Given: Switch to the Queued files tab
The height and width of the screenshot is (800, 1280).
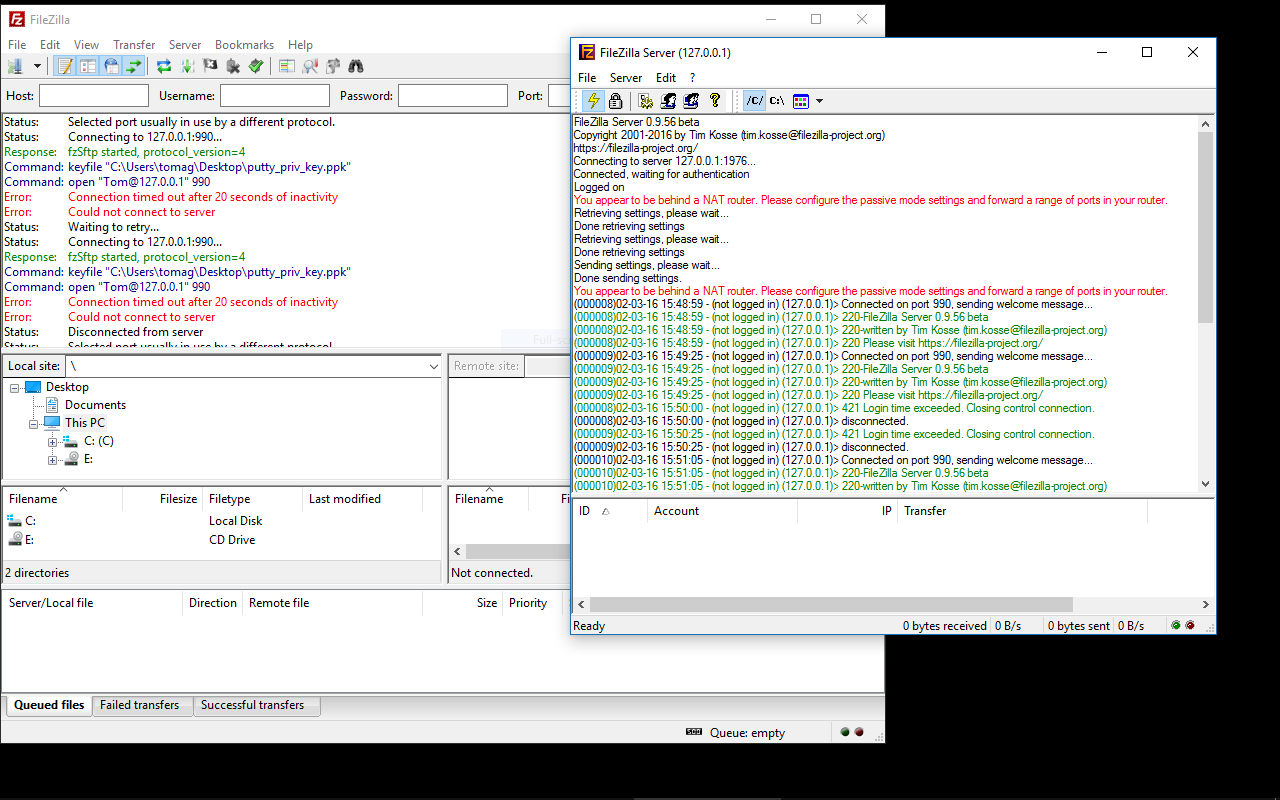Looking at the screenshot, I should pyautogui.click(x=49, y=705).
